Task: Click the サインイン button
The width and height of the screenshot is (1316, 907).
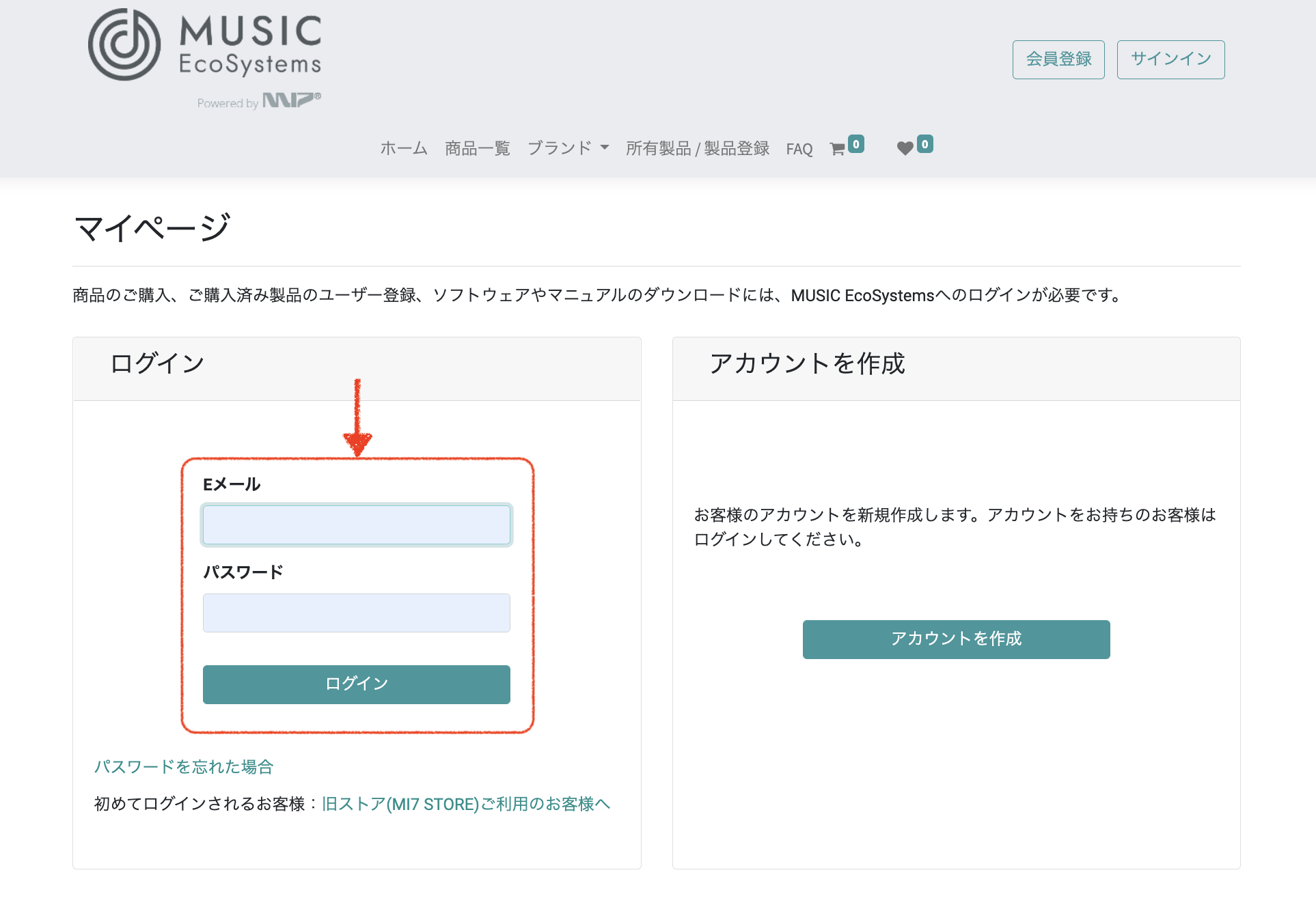Action: pyautogui.click(x=1170, y=59)
